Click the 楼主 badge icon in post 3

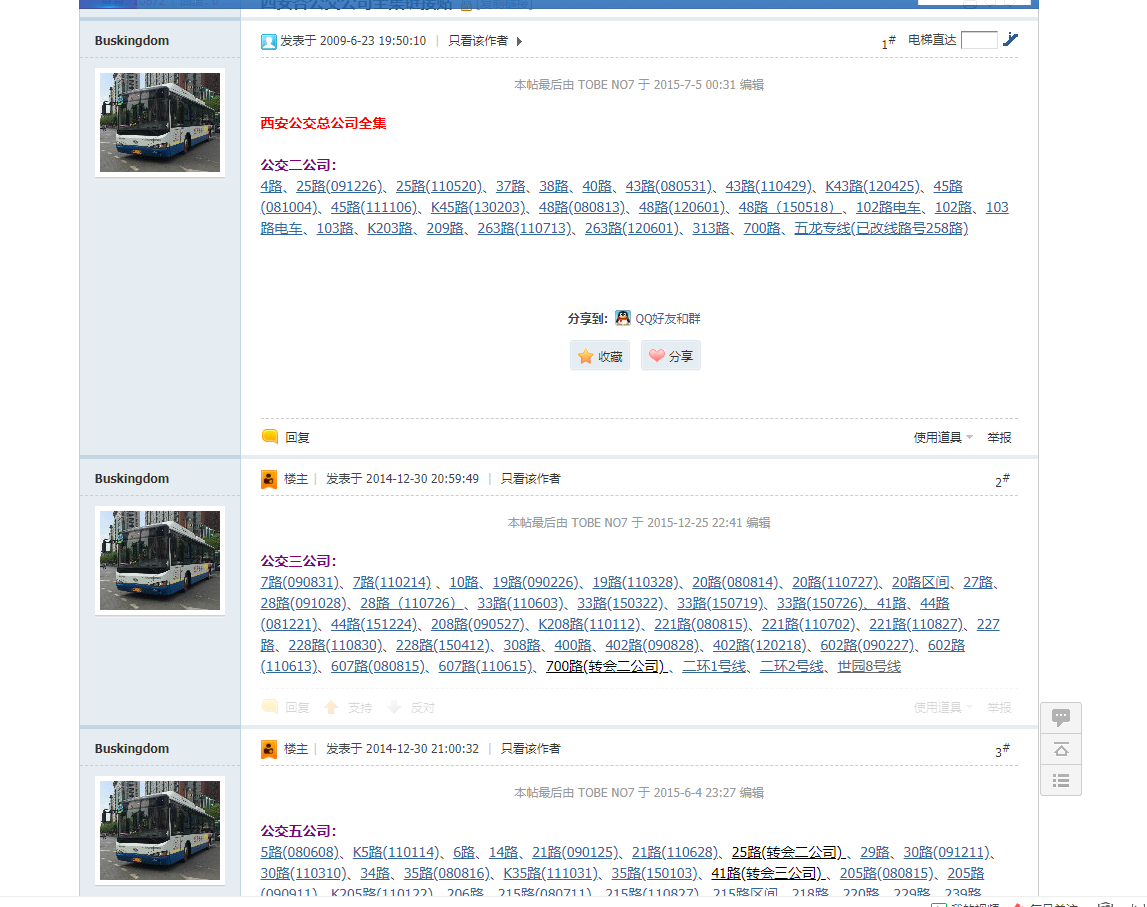[269, 749]
